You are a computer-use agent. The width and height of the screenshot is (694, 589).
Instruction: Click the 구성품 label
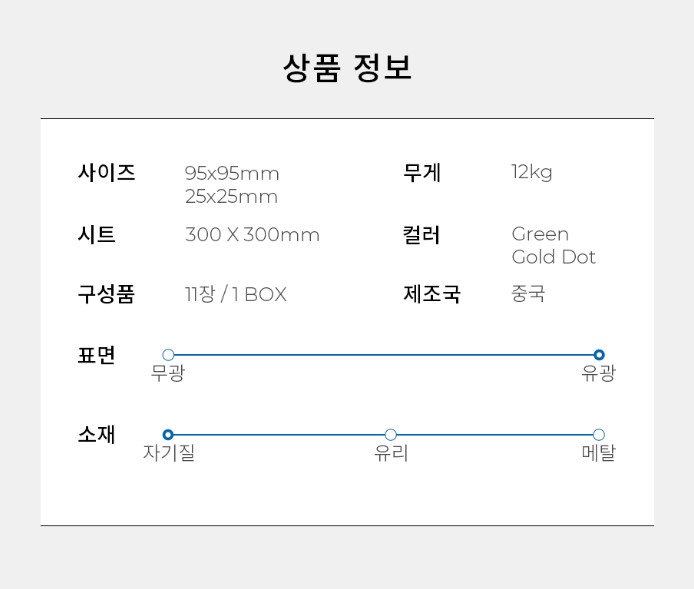[x=106, y=294]
